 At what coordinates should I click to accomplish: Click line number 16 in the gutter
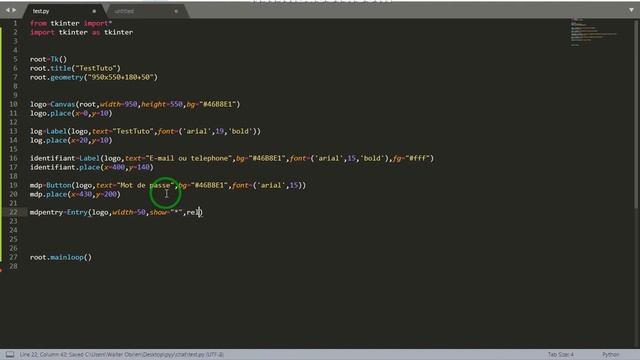(x=13, y=158)
